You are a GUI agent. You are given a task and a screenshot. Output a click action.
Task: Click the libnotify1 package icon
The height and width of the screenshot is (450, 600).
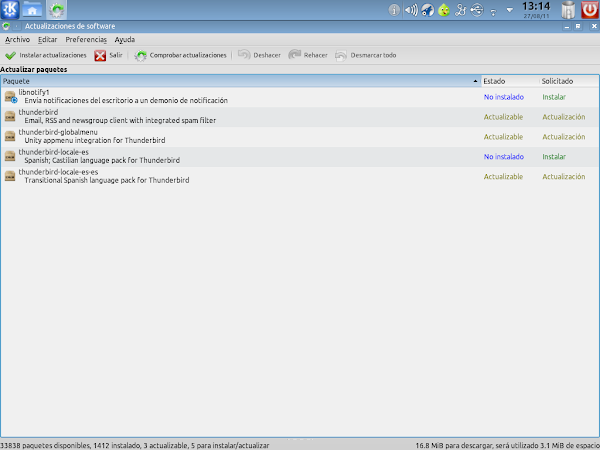pyautogui.click(x=10, y=97)
